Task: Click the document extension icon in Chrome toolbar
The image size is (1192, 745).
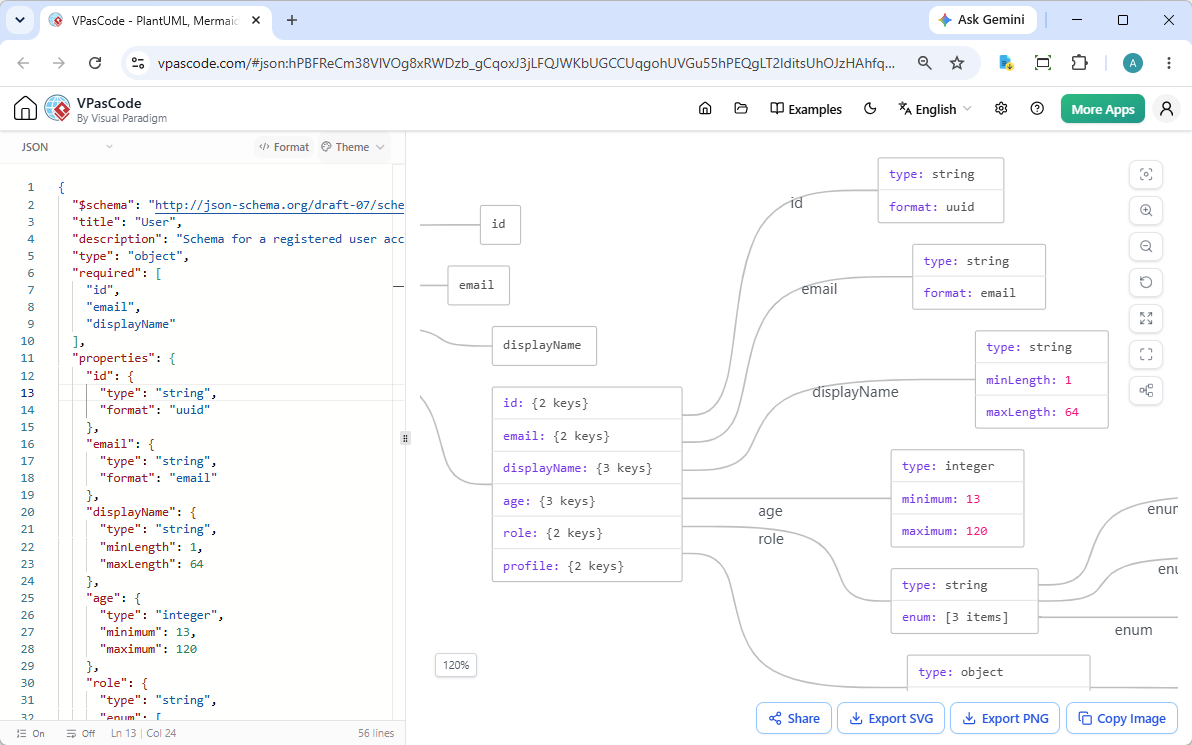Action: [1006, 63]
